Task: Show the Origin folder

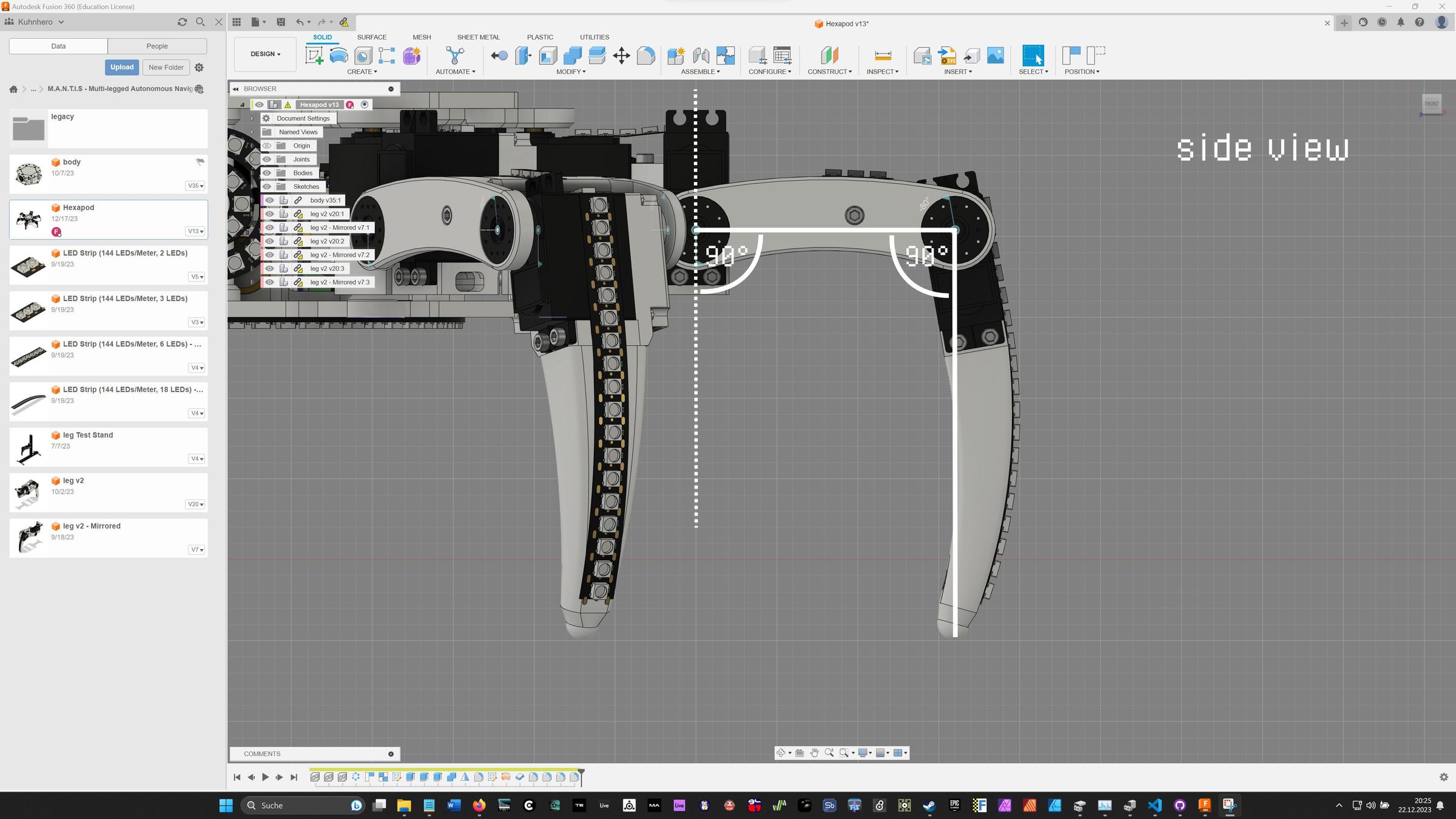Action: (x=266, y=146)
